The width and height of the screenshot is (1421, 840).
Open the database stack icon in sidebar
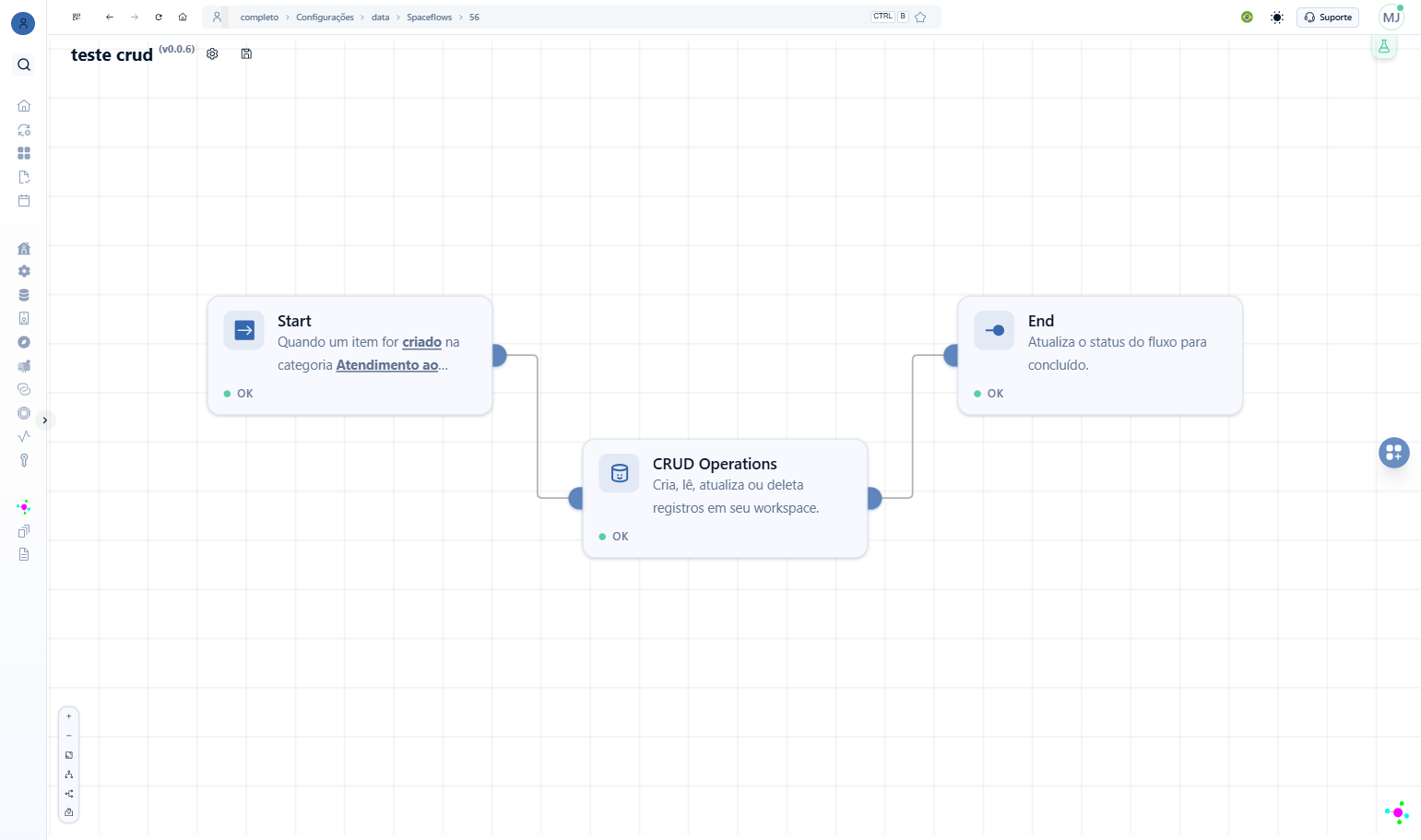[24, 295]
